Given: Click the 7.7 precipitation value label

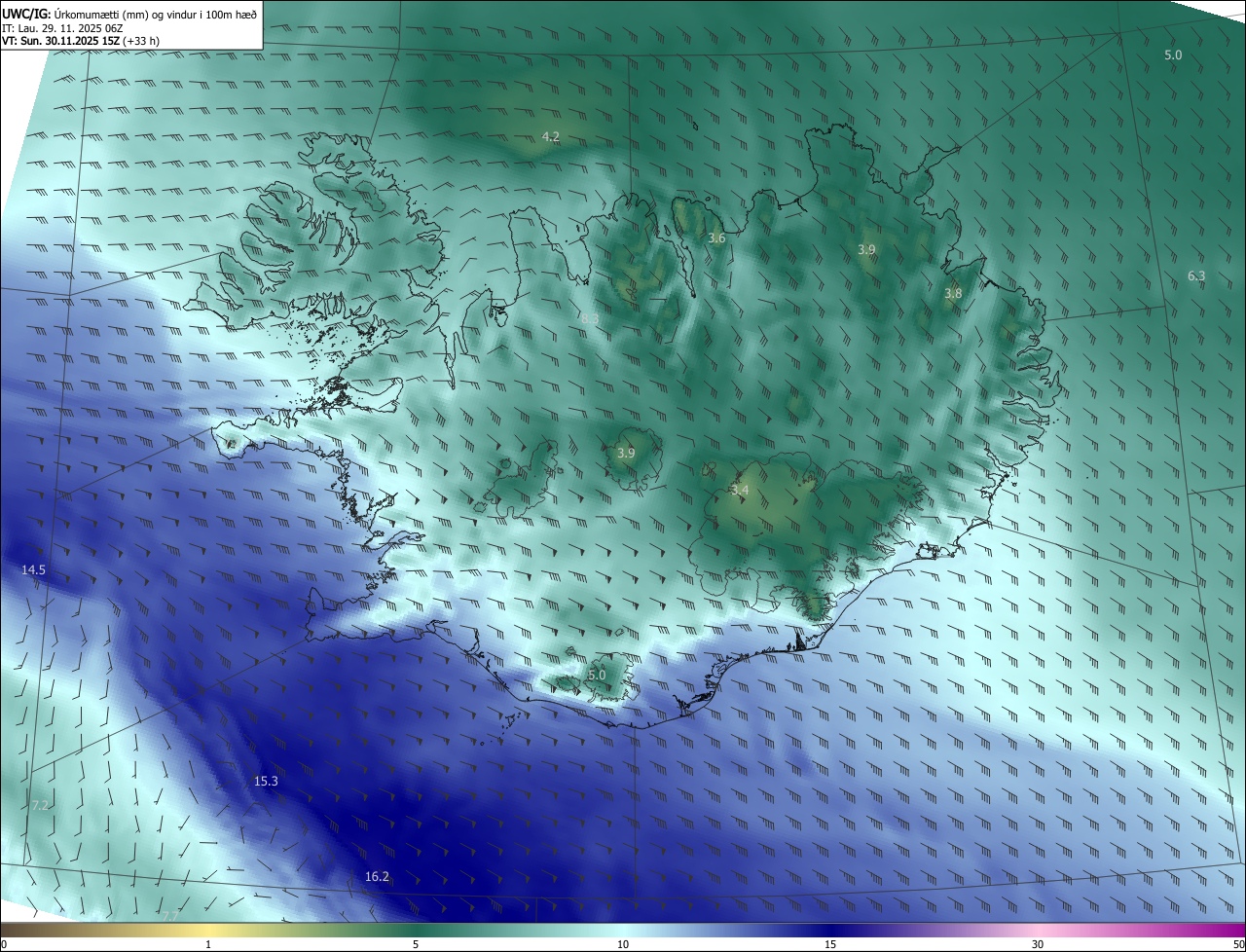Looking at the screenshot, I should click(169, 916).
